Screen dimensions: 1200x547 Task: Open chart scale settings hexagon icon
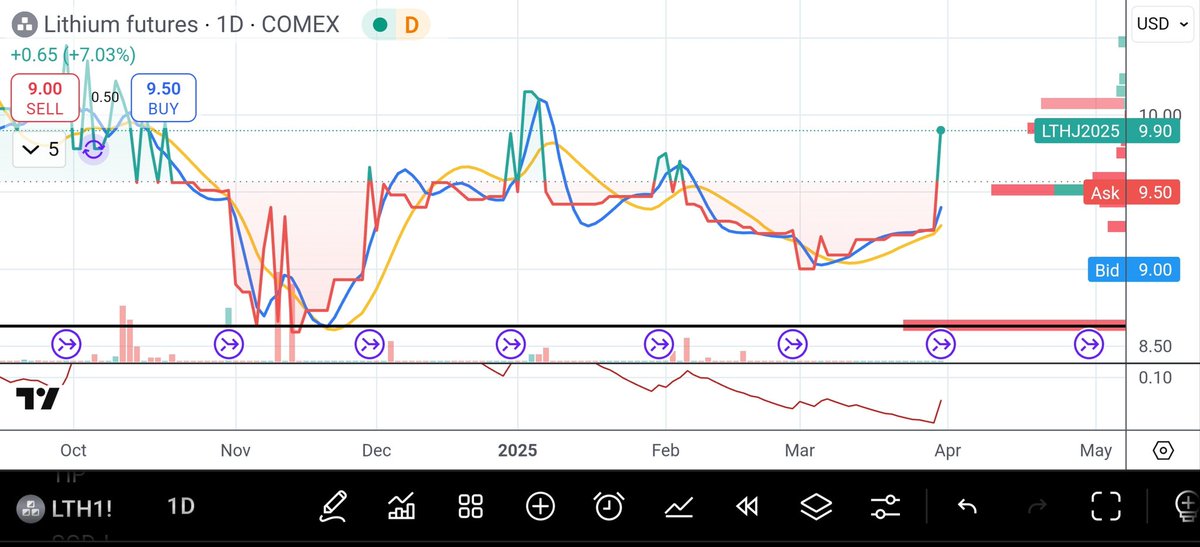(x=1163, y=450)
